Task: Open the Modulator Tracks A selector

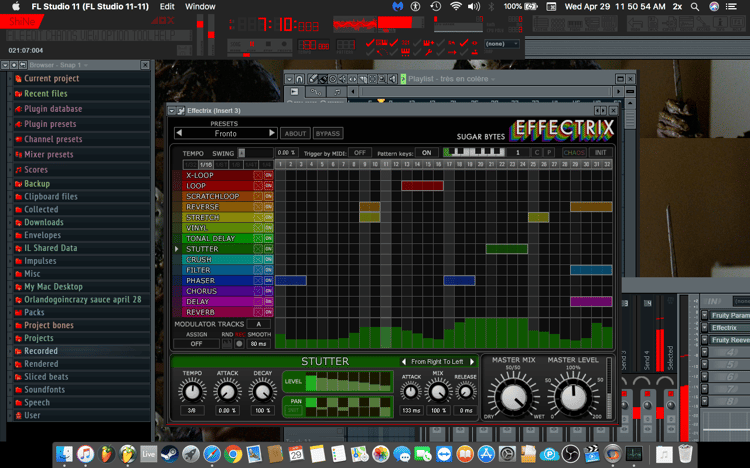Action: click(x=259, y=324)
